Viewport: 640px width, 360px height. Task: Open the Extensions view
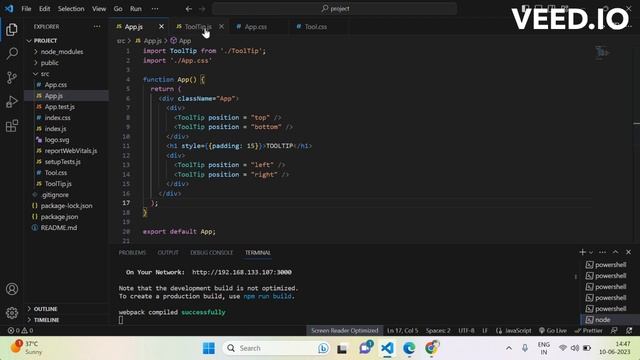pos(12,126)
